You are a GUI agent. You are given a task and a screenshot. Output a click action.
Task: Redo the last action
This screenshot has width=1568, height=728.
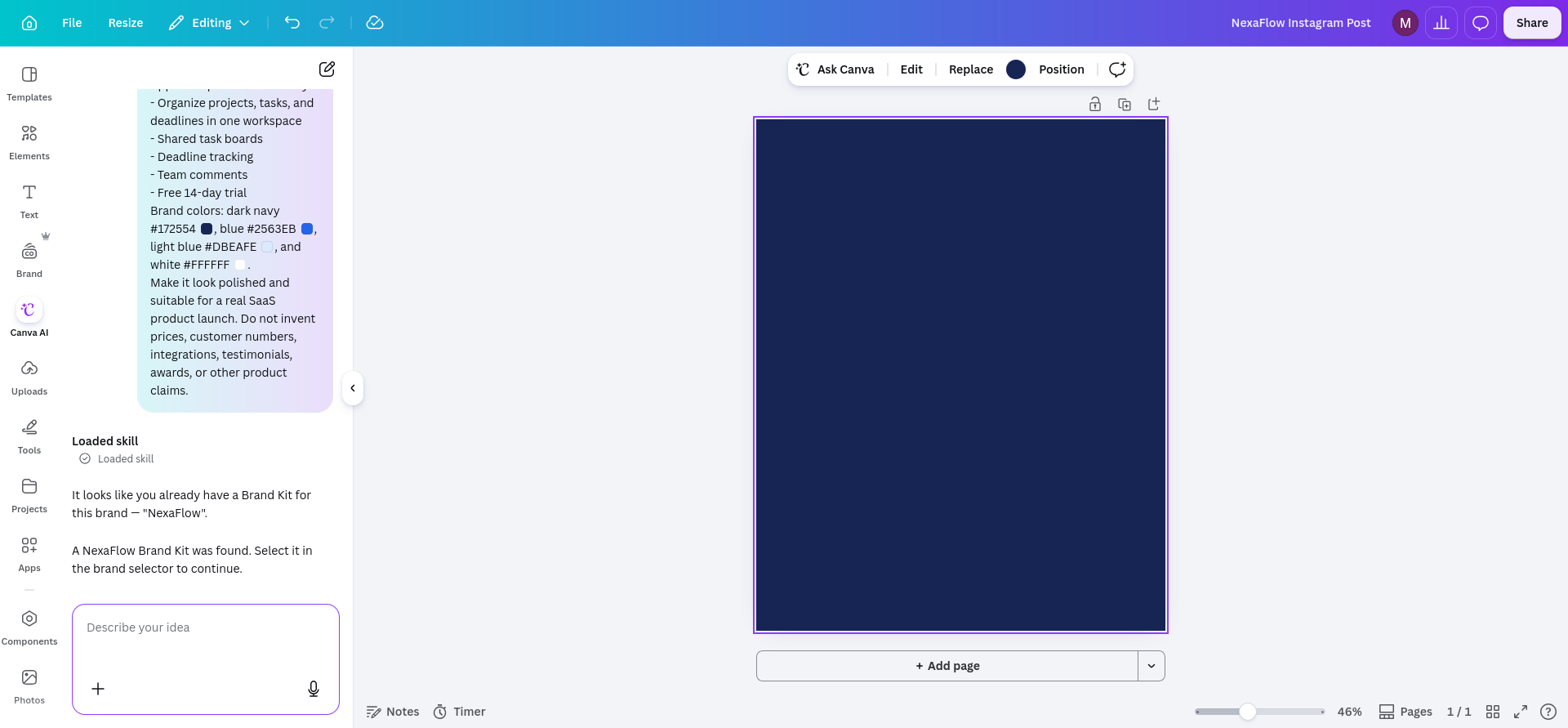click(x=327, y=23)
